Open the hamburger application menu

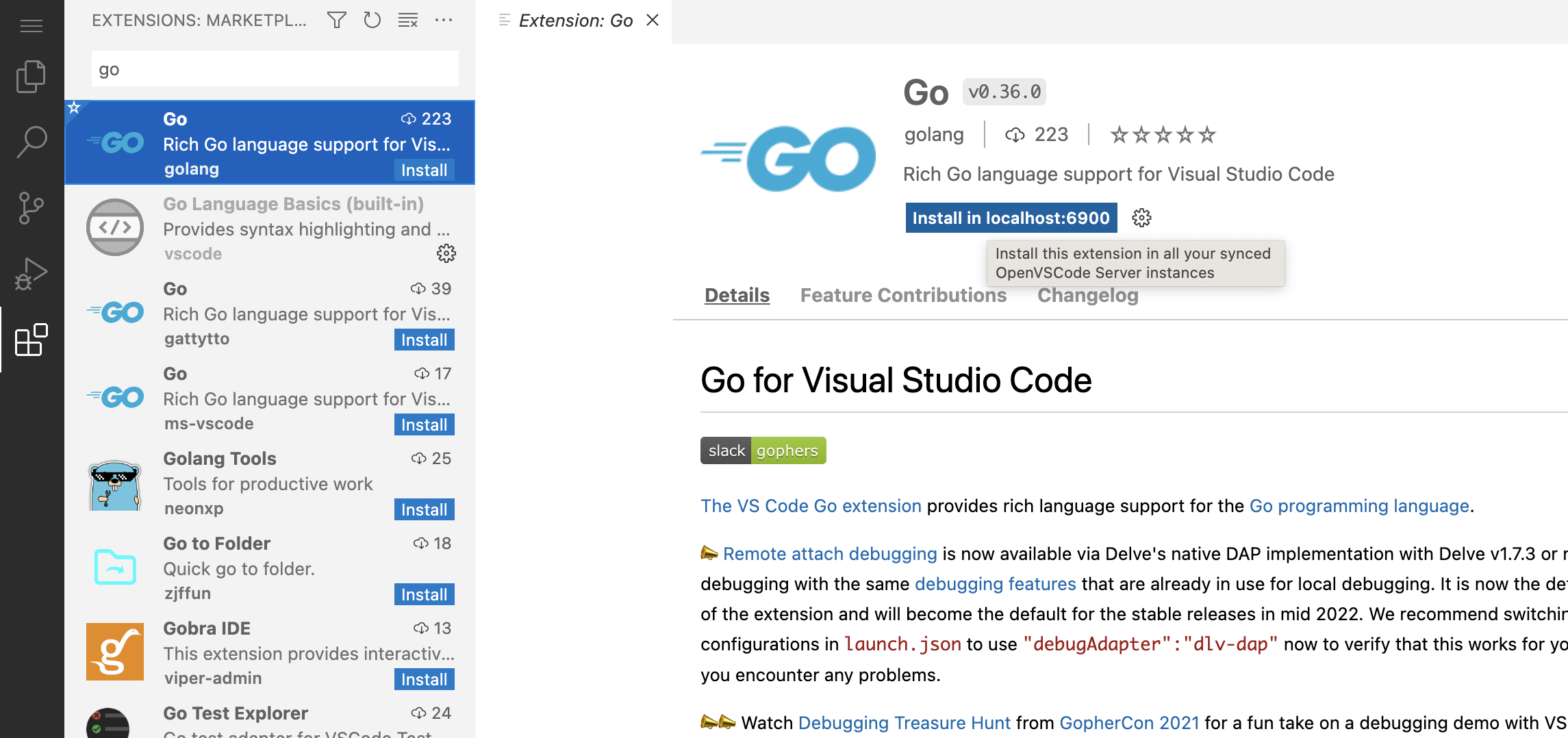click(31, 26)
